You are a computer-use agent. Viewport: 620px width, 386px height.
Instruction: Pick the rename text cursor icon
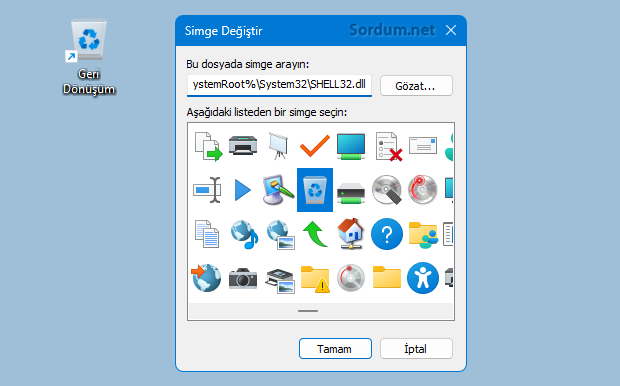pyautogui.click(x=207, y=190)
